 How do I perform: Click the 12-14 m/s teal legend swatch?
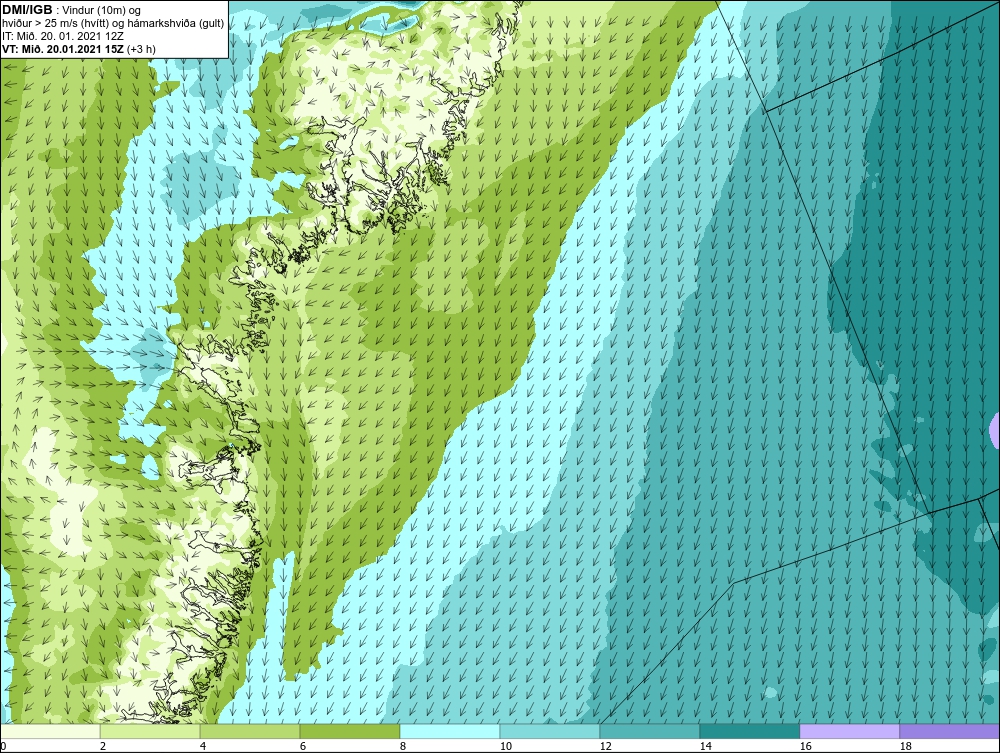coord(650,731)
